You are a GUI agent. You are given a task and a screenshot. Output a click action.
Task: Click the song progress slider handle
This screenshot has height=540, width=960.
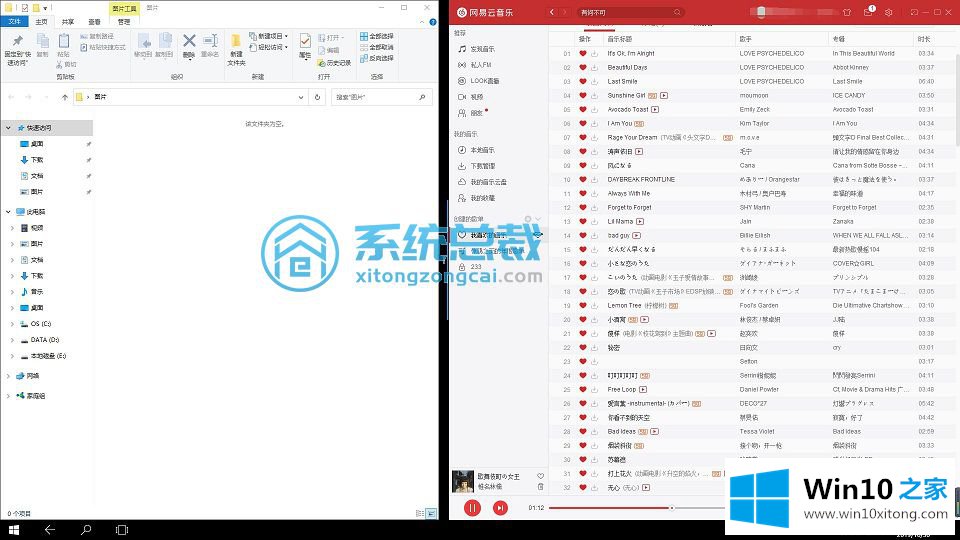[x=672, y=508]
